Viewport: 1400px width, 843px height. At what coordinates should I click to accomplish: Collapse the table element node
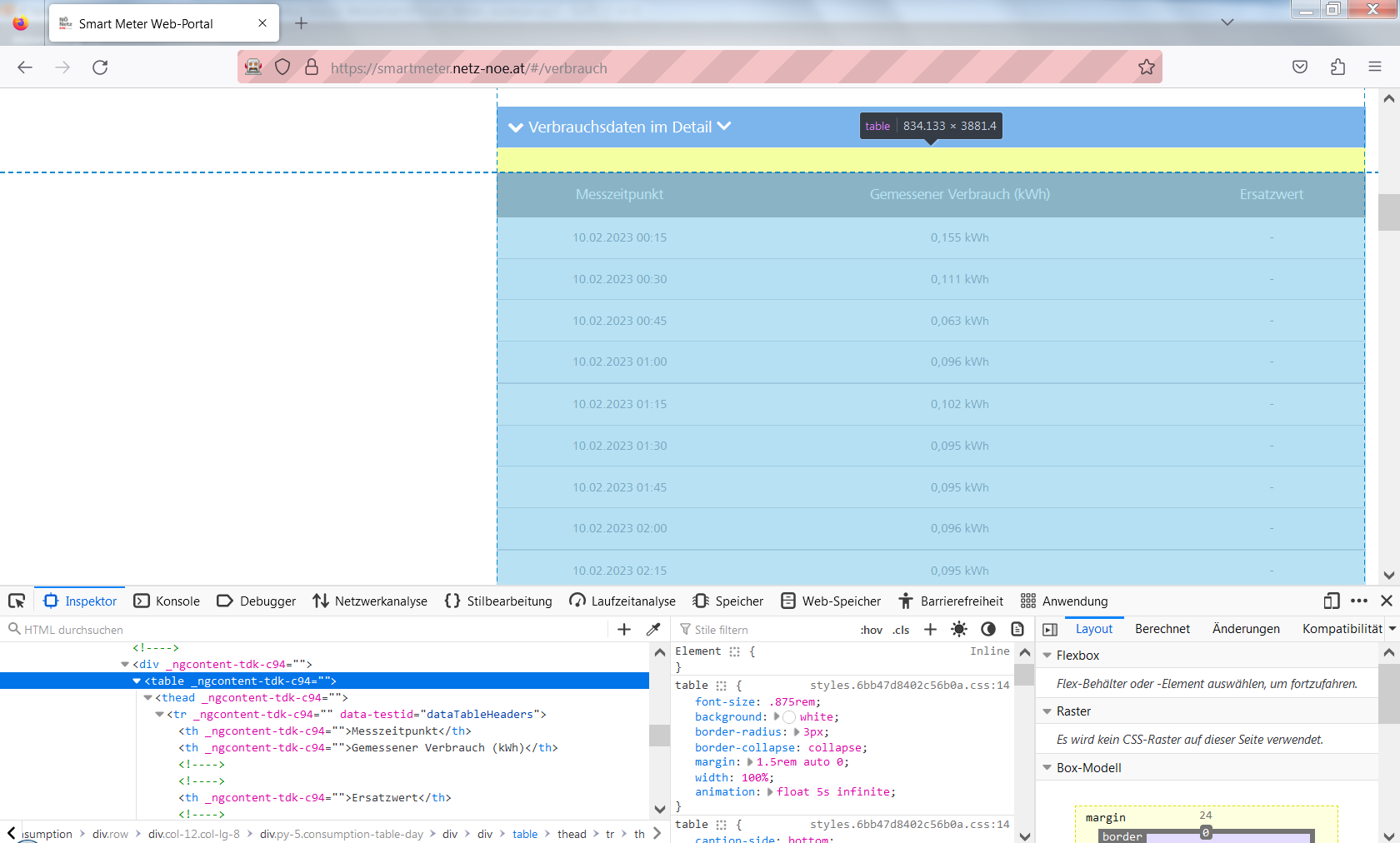tap(137, 681)
